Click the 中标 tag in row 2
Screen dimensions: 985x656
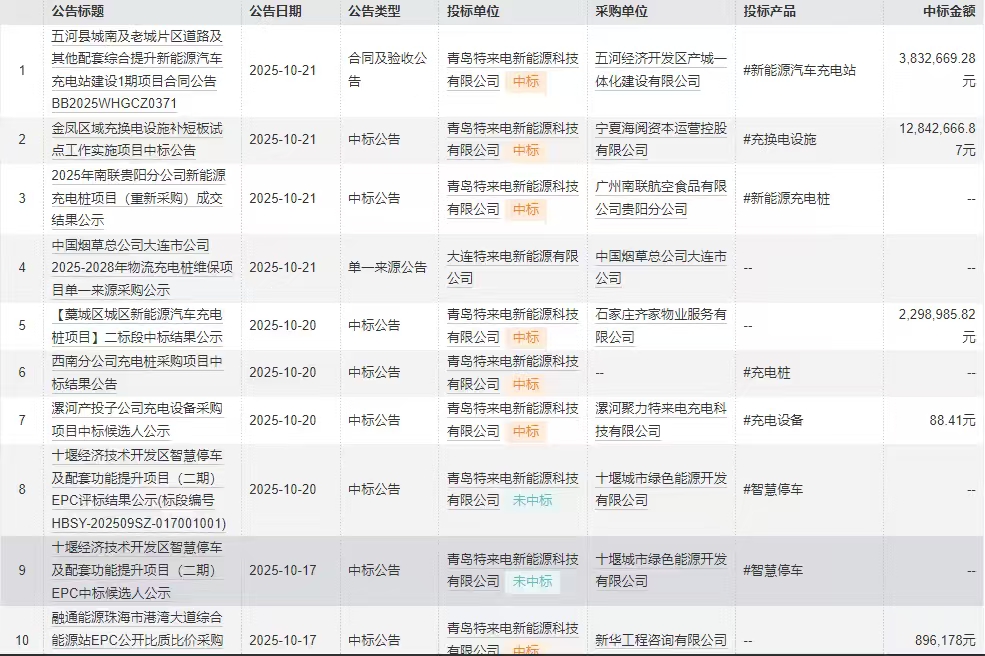[x=526, y=151]
